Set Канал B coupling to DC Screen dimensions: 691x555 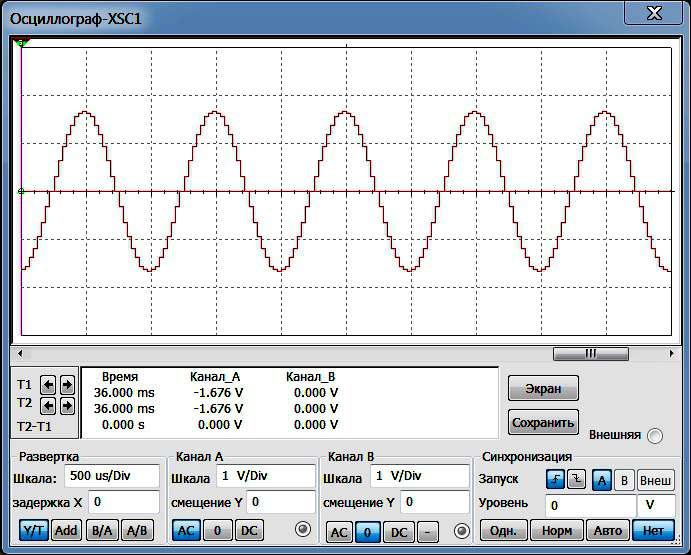(399, 533)
